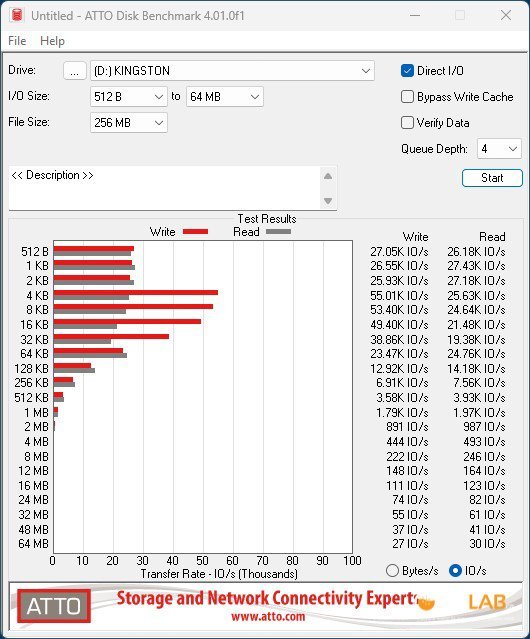530x639 pixels.
Task: Open the File menu
Action: click(x=17, y=41)
